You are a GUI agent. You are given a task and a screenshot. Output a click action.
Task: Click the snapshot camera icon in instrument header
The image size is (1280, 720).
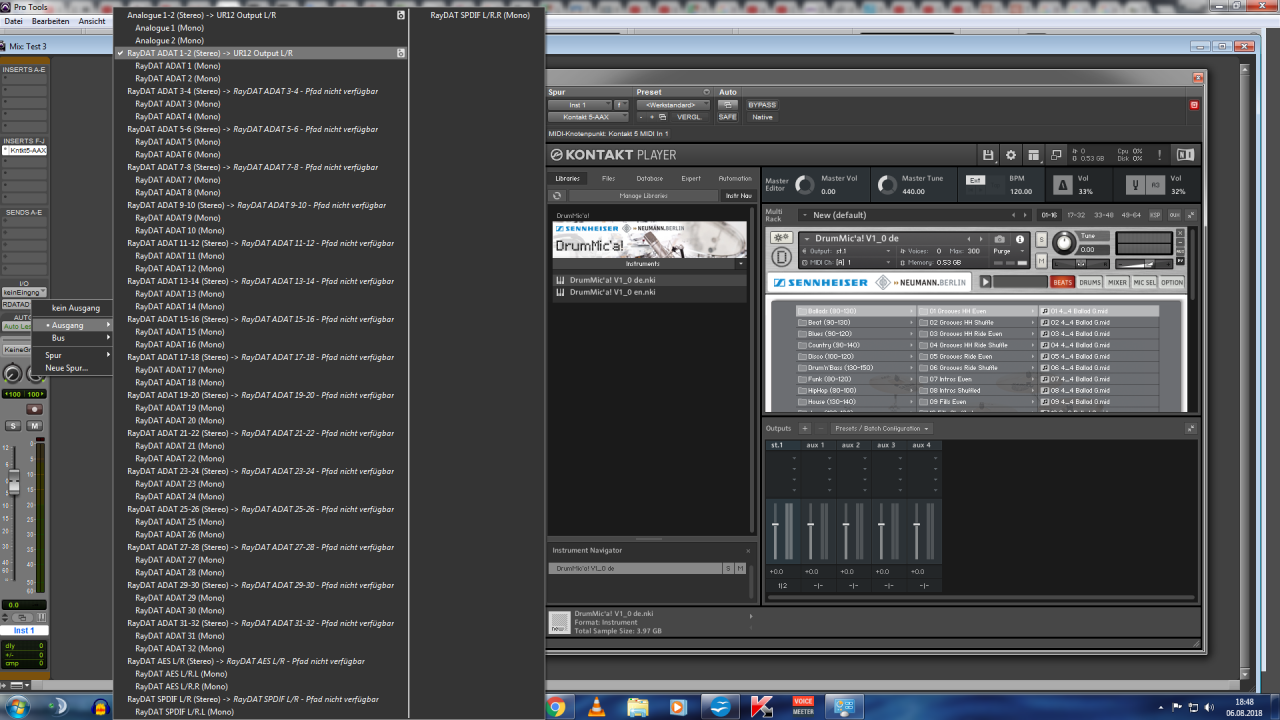(999, 239)
